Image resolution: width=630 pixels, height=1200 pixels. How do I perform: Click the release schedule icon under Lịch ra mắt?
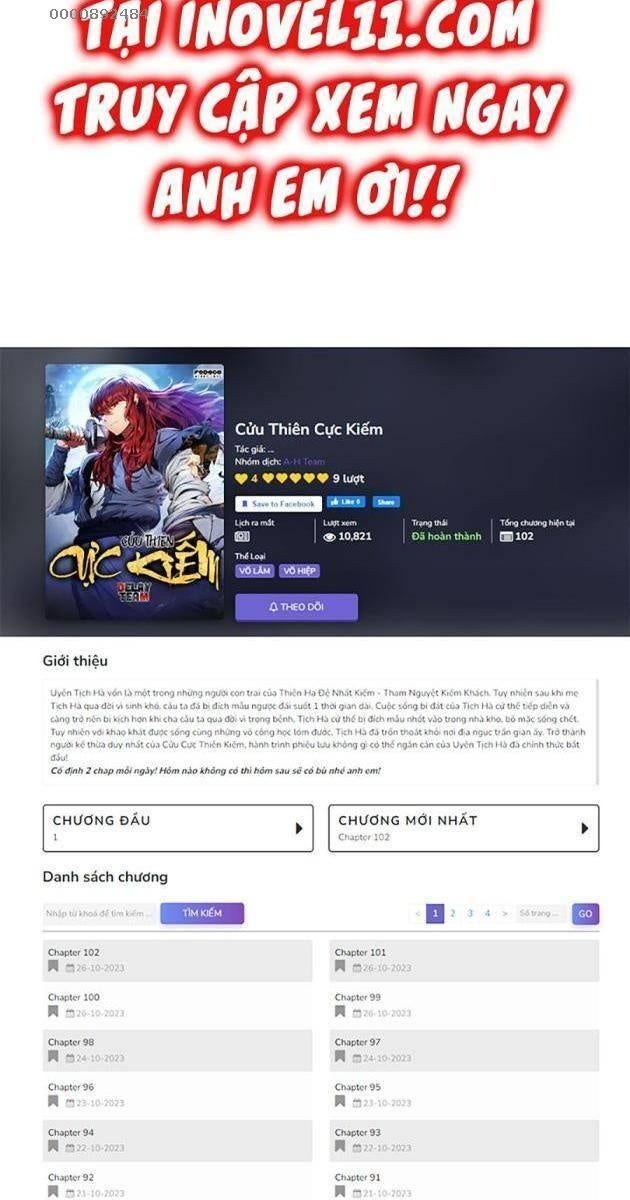242,537
